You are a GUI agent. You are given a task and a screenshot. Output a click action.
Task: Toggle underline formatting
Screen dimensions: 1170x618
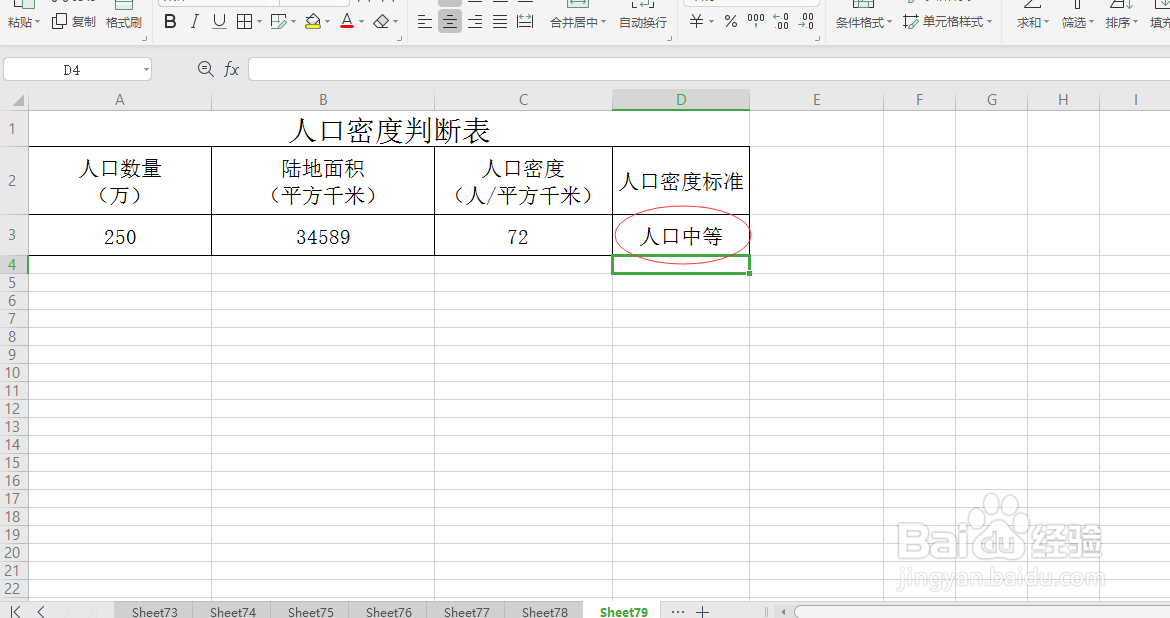218,21
